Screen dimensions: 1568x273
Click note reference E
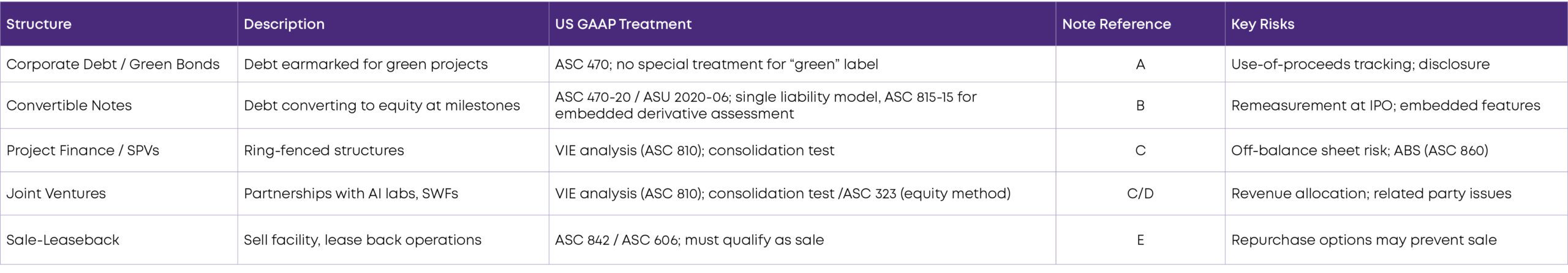(x=1140, y=240)
